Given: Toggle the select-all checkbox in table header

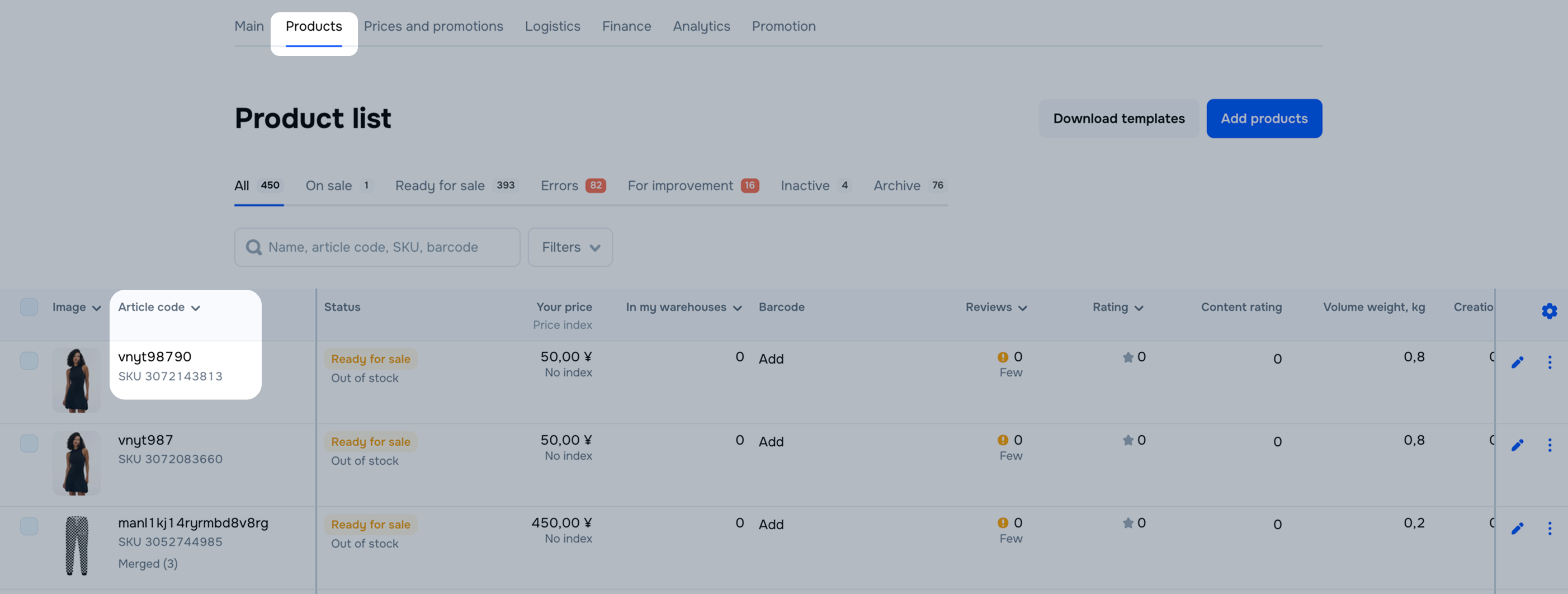Looking at the screenshot, I should point(29,307).
